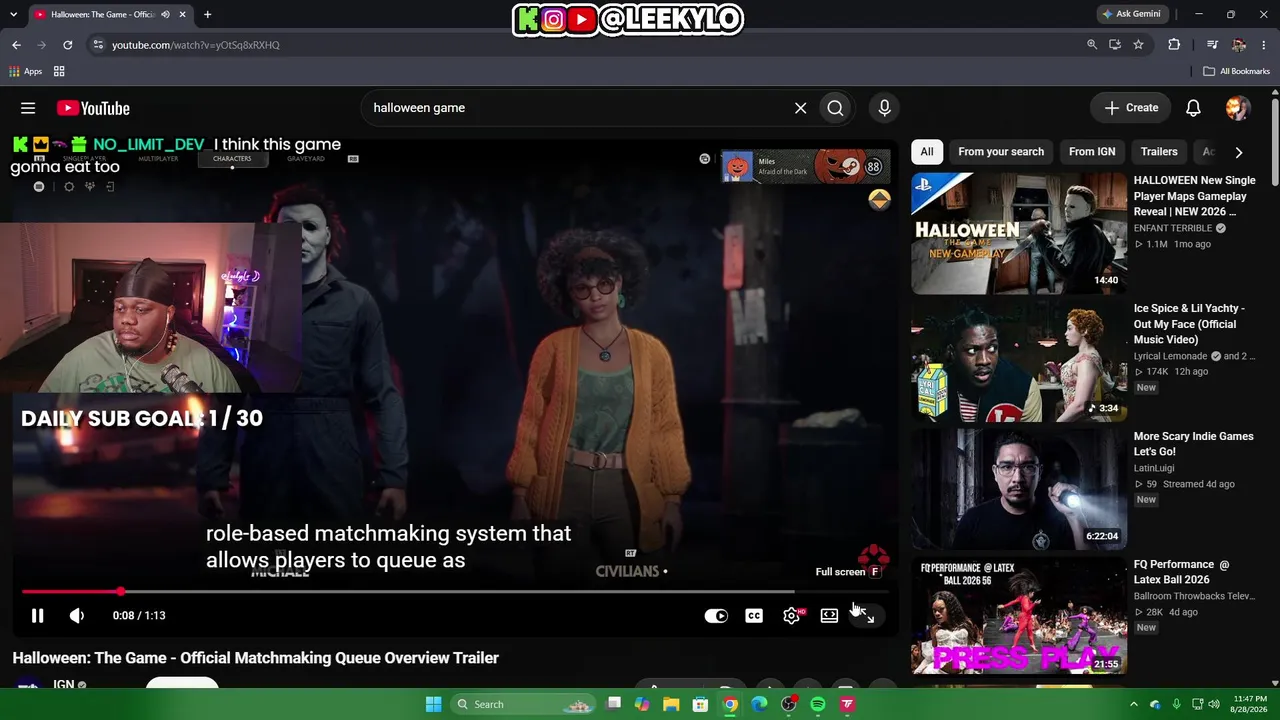Open Chrome's three-dot menu
Screen dimensions: 1280x720
1262,45
